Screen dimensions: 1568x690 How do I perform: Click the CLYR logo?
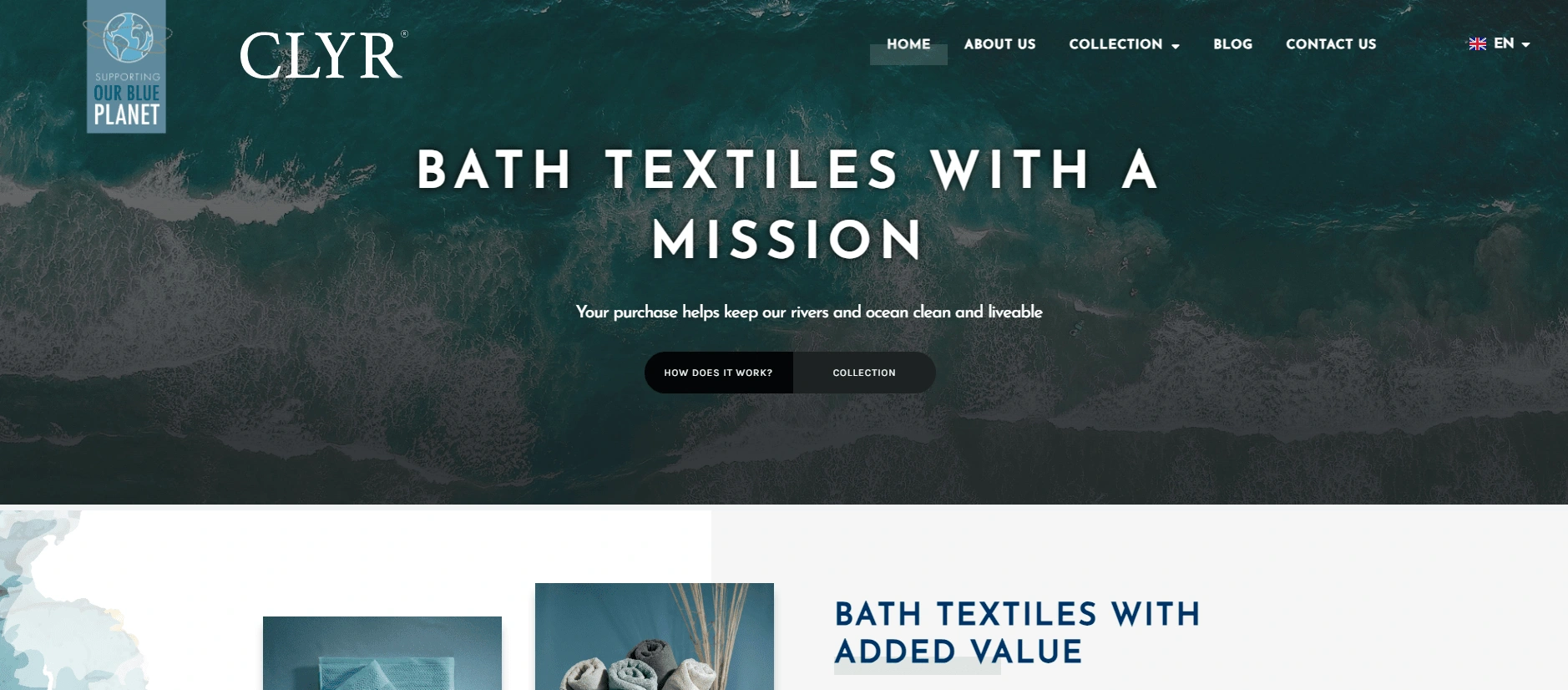pyautogui.click(x=323, y=55)
